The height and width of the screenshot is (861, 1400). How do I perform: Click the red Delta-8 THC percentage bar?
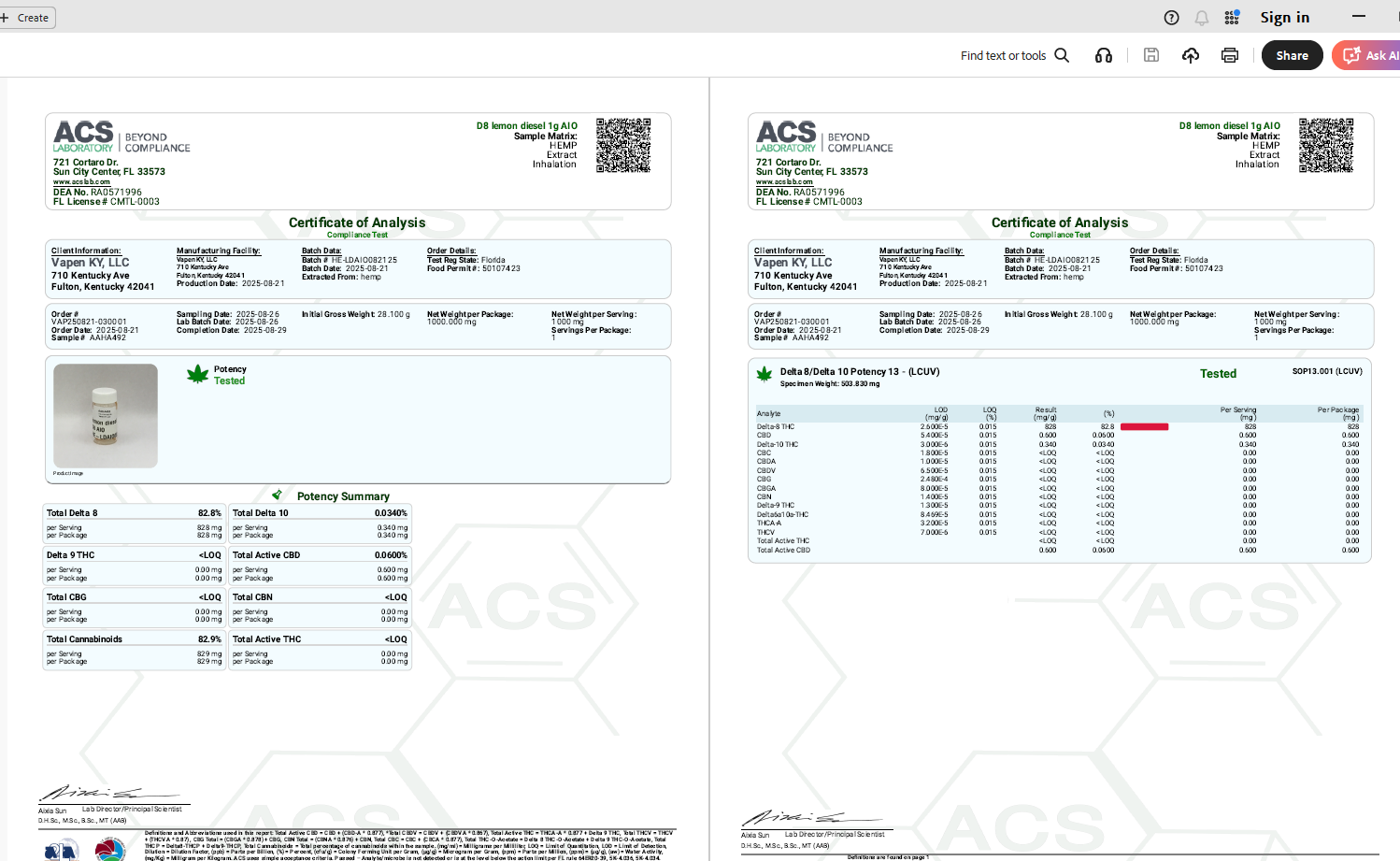pyautogui.click(x=1145, y=427)
